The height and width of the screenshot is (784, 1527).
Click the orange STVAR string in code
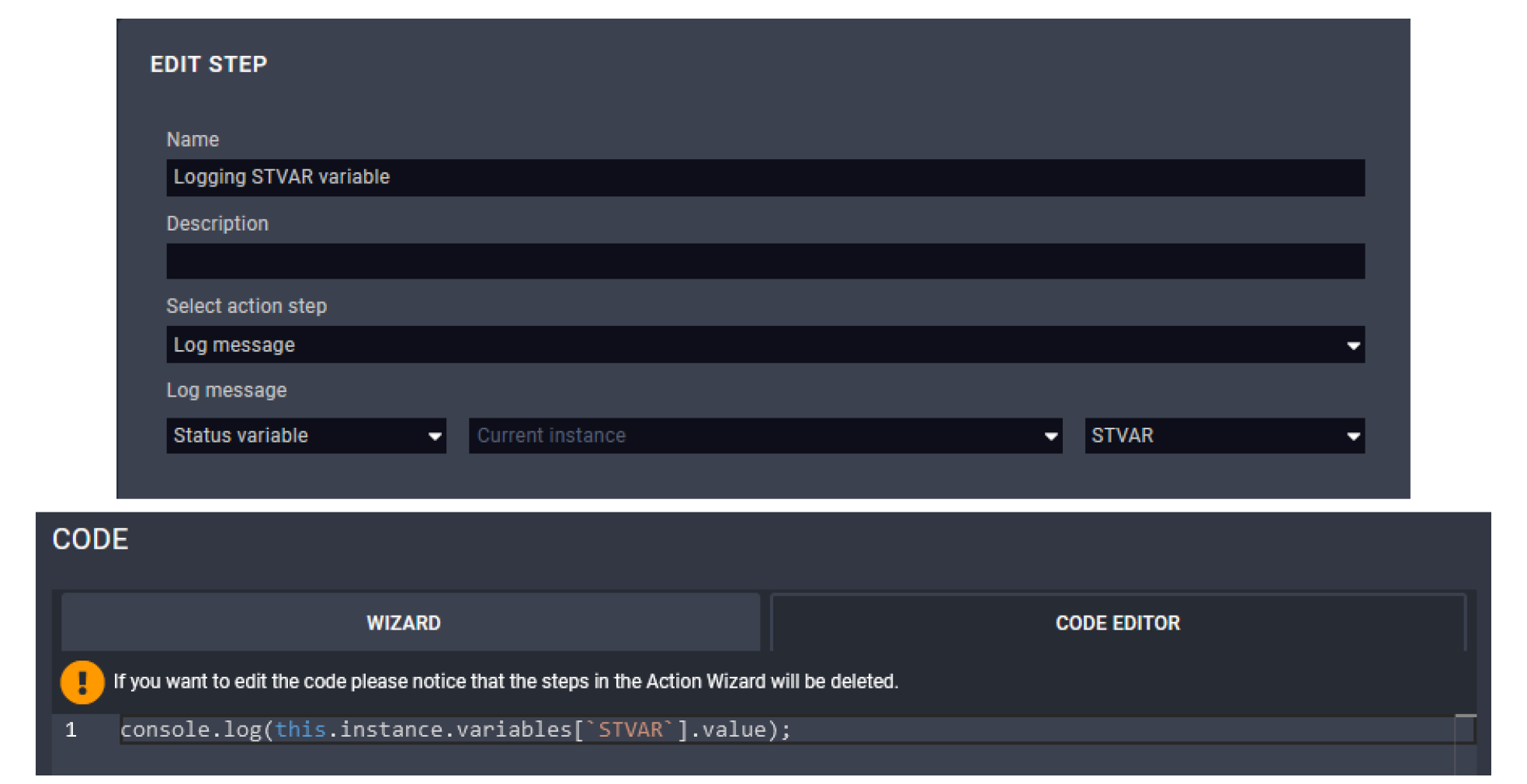(x=630, y=730)
